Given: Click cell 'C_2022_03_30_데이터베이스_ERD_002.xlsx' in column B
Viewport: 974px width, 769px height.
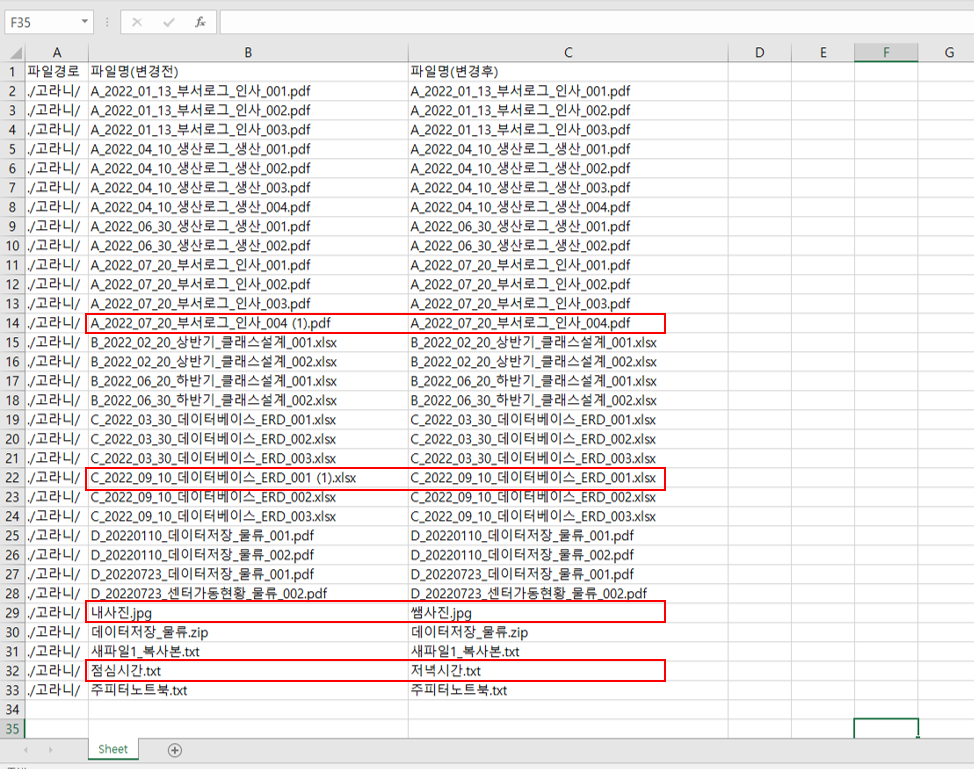Looking at the screenshot, I should pyautogui.click(x=248, y=439).
